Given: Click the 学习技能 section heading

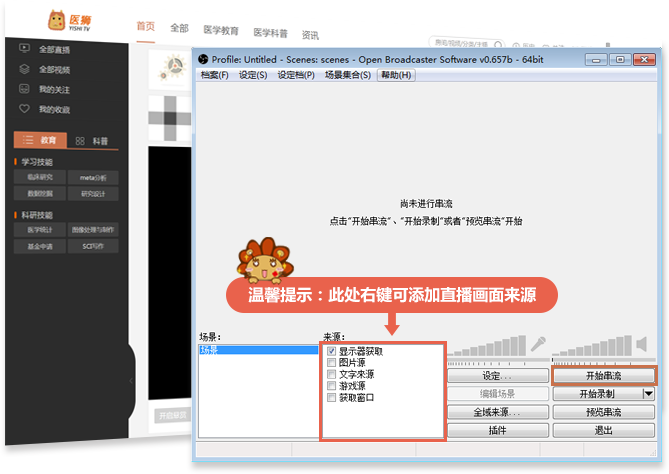Looking at the screenshot, I should tap(37, 162).
